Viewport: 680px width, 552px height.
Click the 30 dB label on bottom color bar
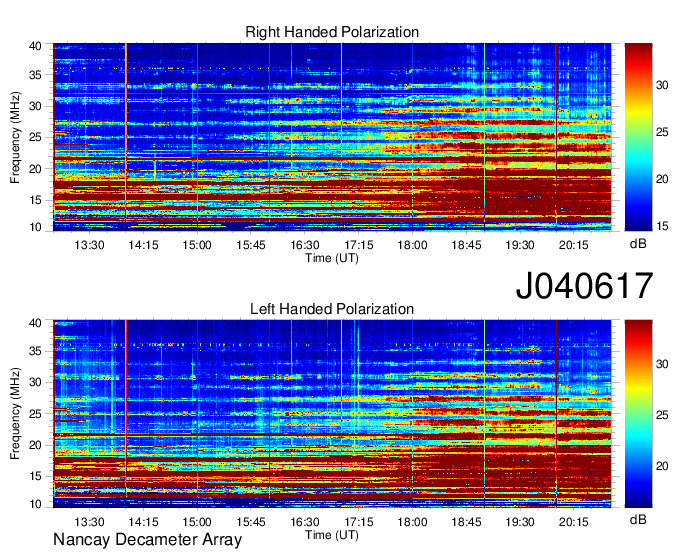coord(662,364)
